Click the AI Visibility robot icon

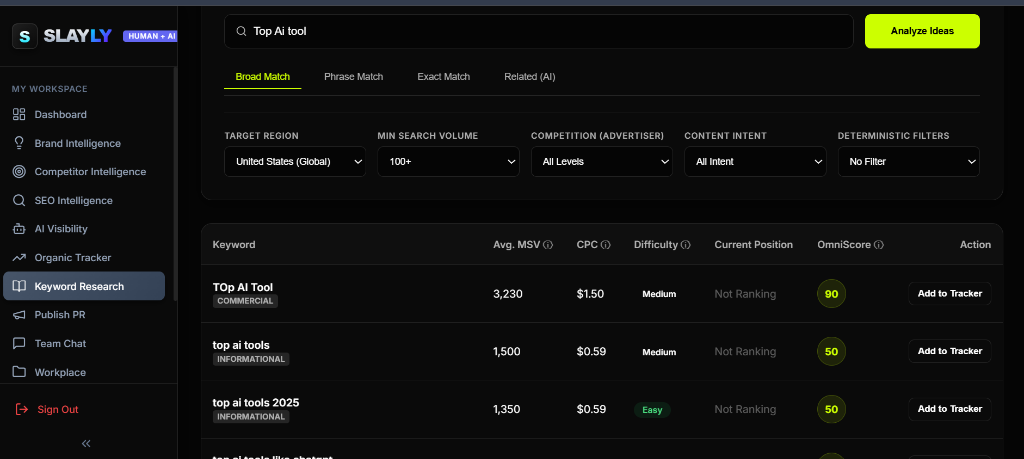pyautogui.click(x=20, y=229)
